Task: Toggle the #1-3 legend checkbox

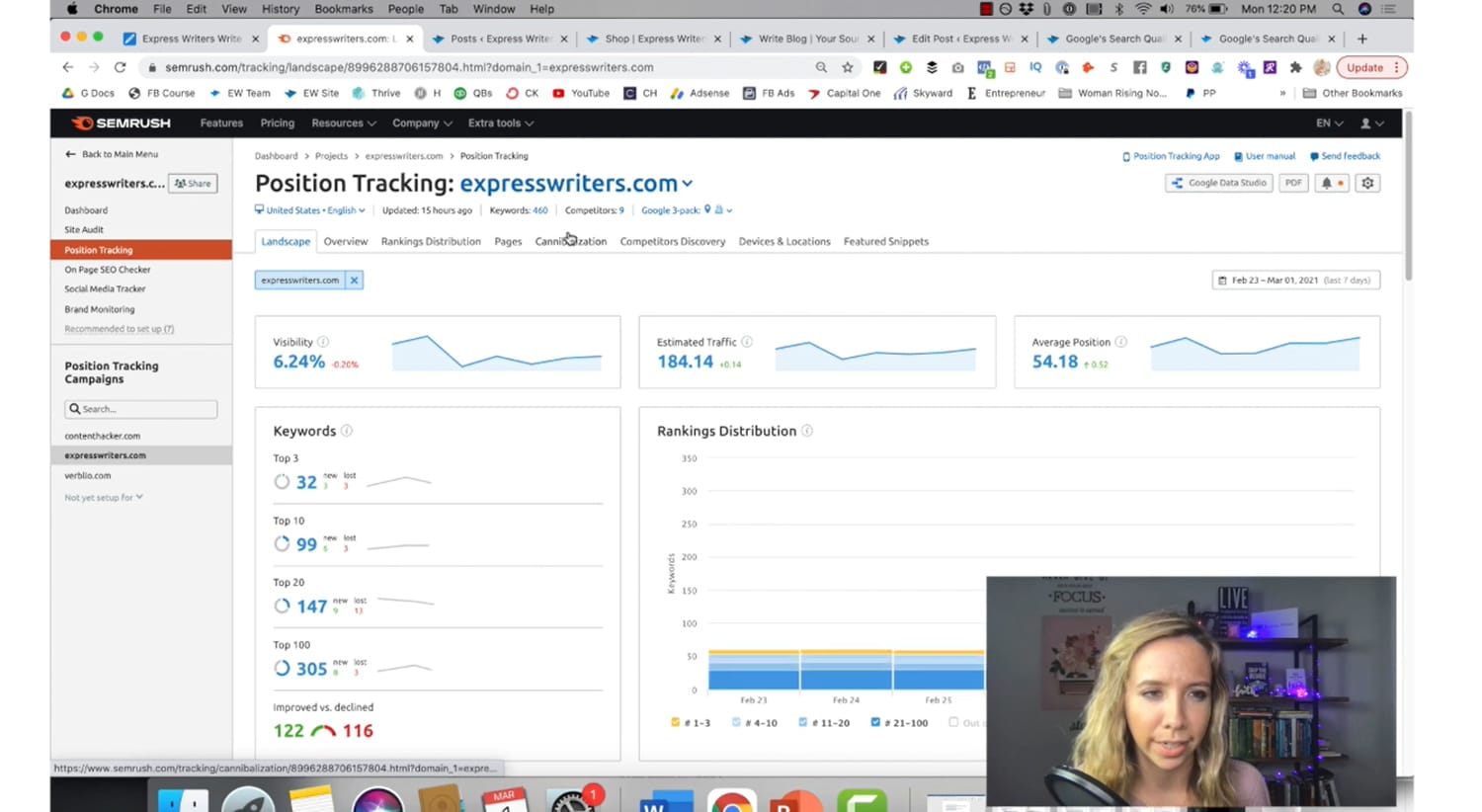Action: click(676, 722)
